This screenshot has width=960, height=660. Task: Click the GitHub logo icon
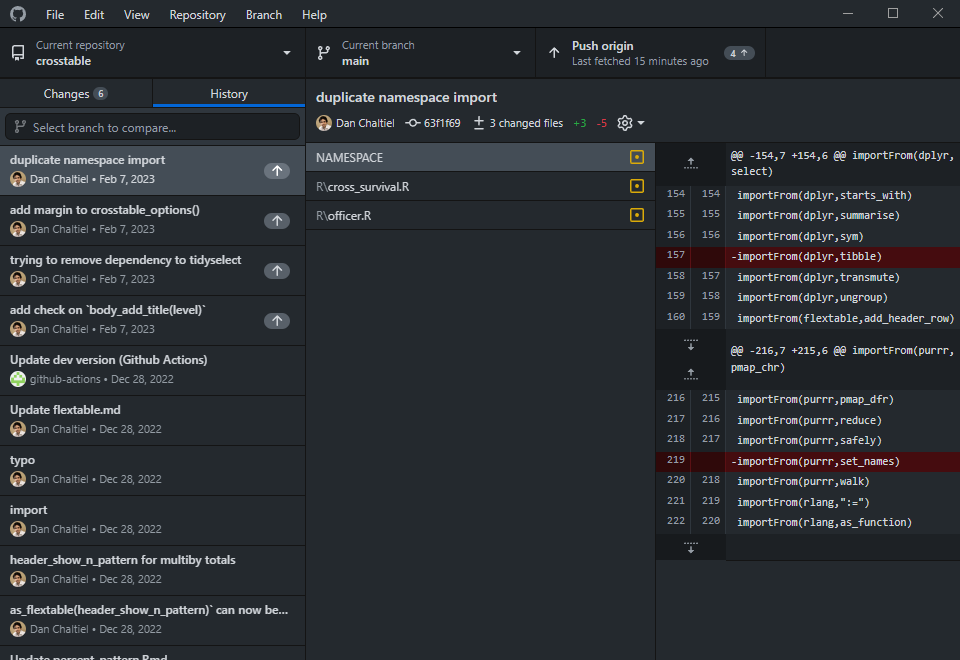(18, 15)
